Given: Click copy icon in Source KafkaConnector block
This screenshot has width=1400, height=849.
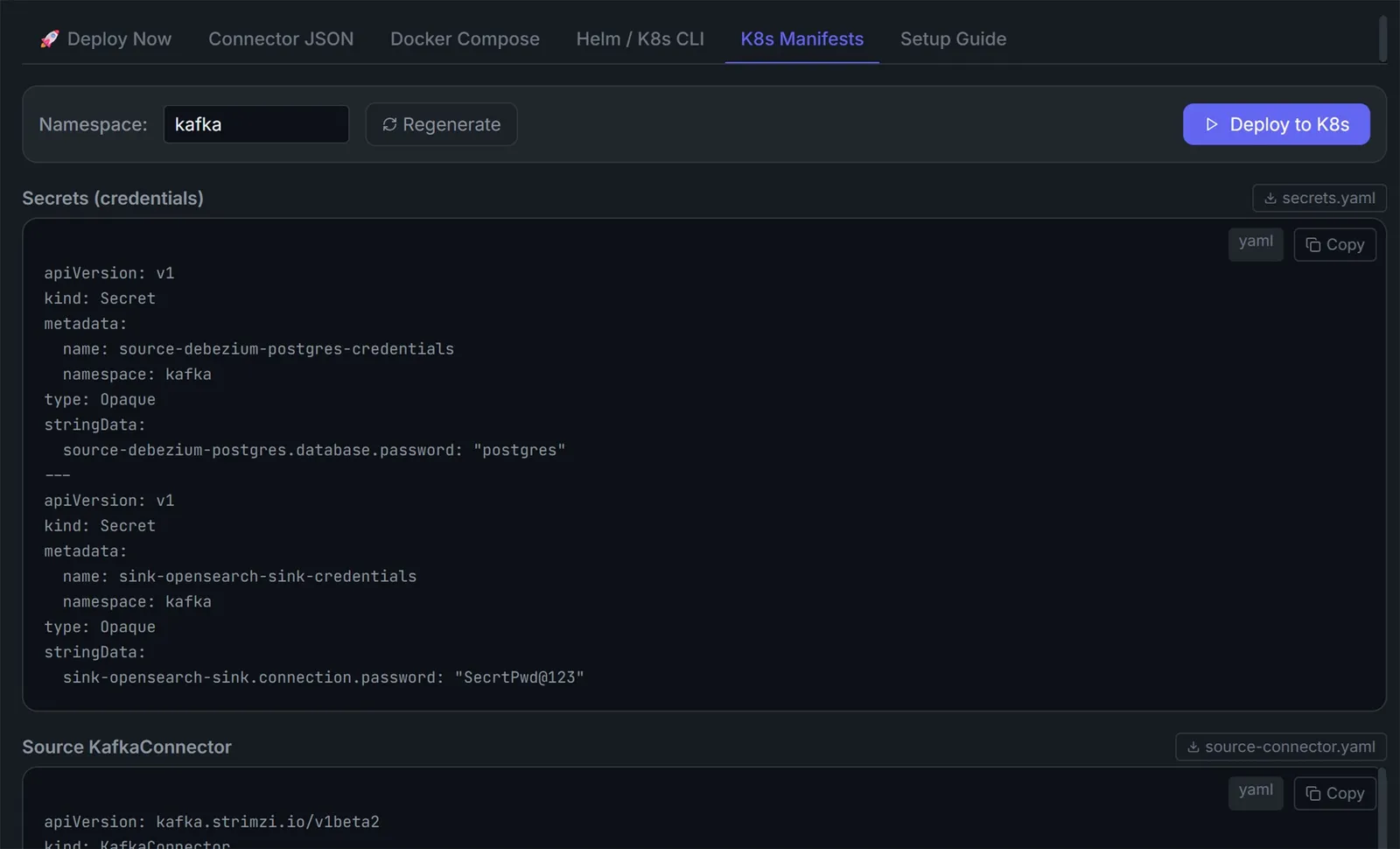Looking at the screenshot, I should point(1312,793).
